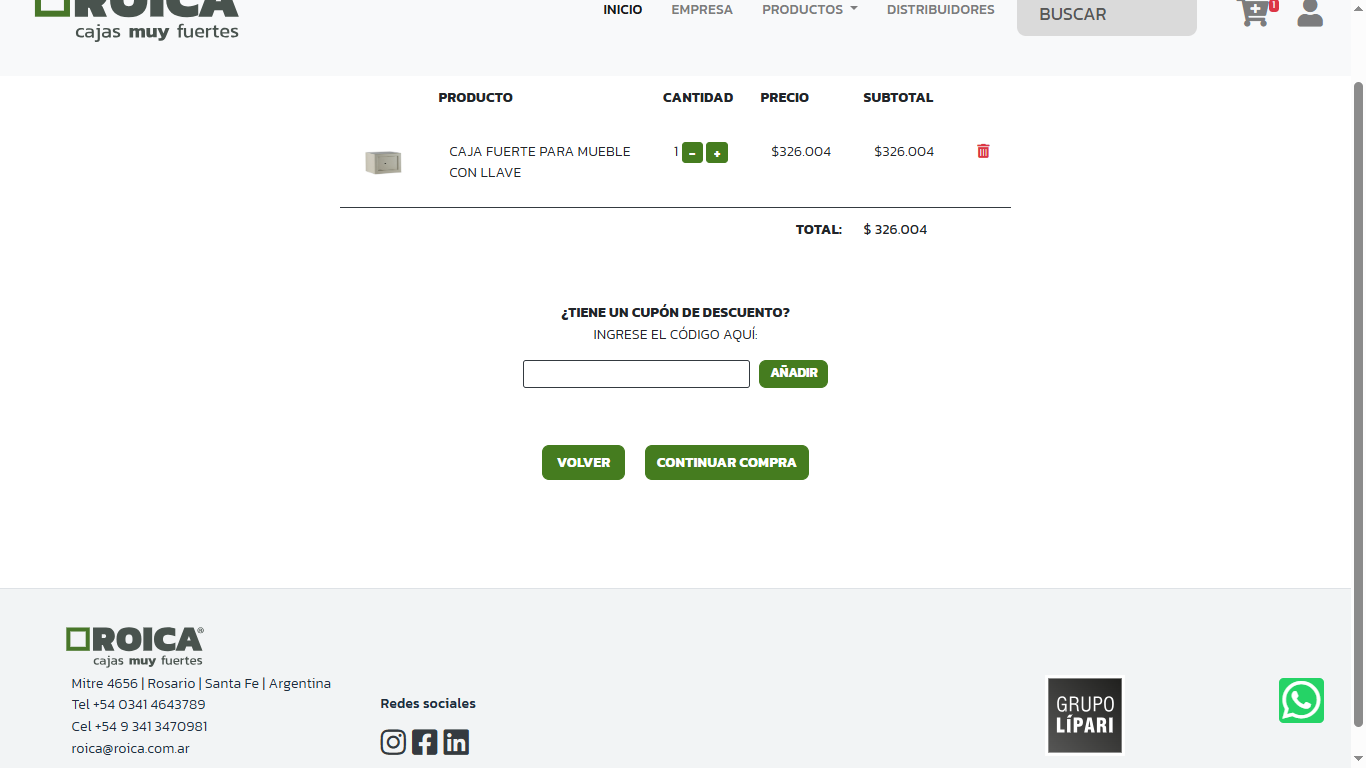Click the Buscar search box
The image size is (1366, 768).
pos(1106,15)
